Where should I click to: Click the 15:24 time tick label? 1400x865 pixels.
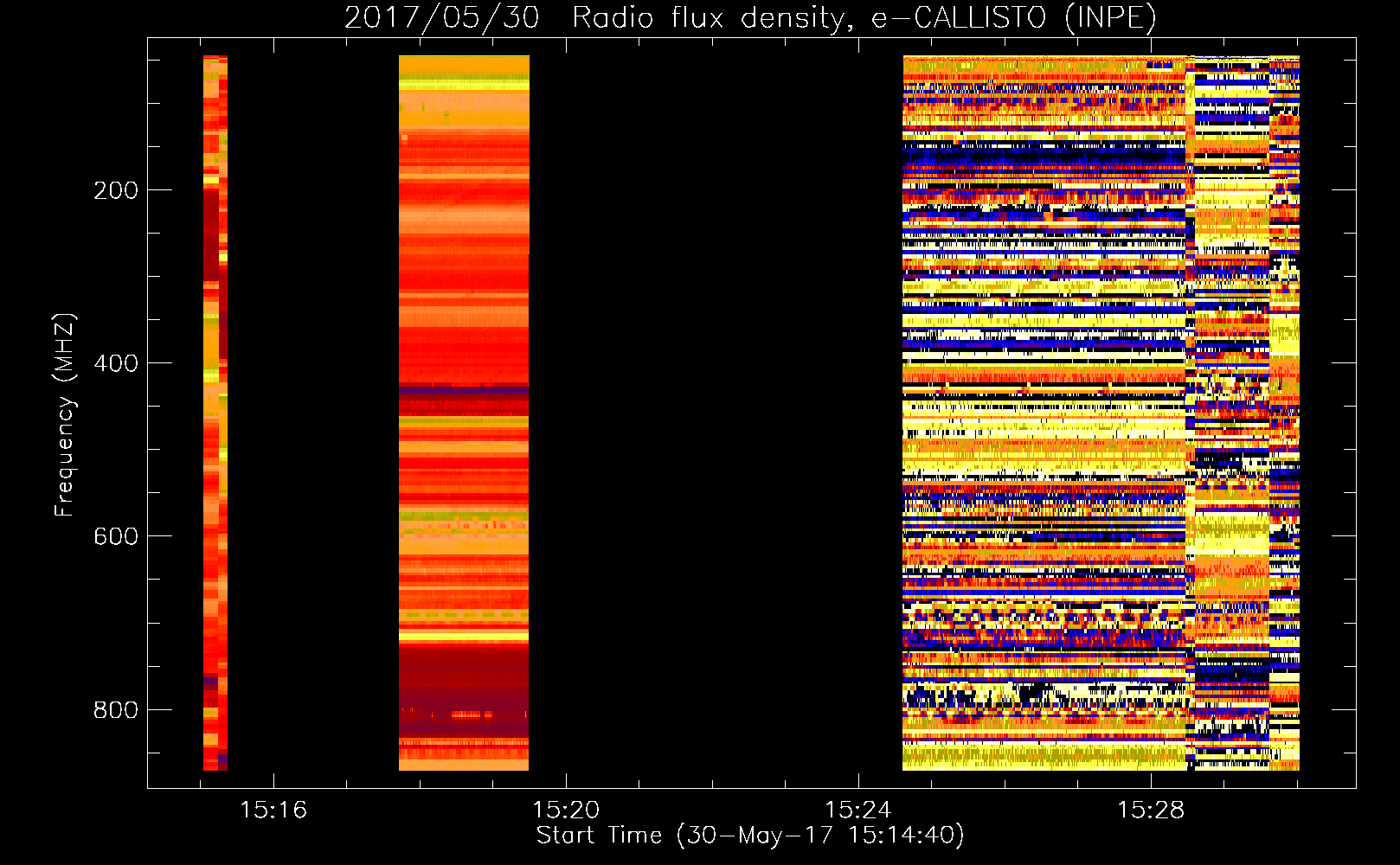point(858,811)
